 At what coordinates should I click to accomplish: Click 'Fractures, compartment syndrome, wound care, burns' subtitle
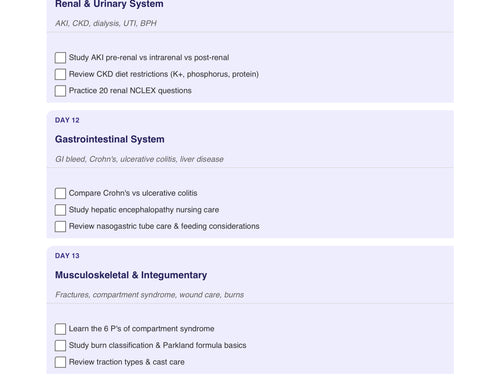150,295
